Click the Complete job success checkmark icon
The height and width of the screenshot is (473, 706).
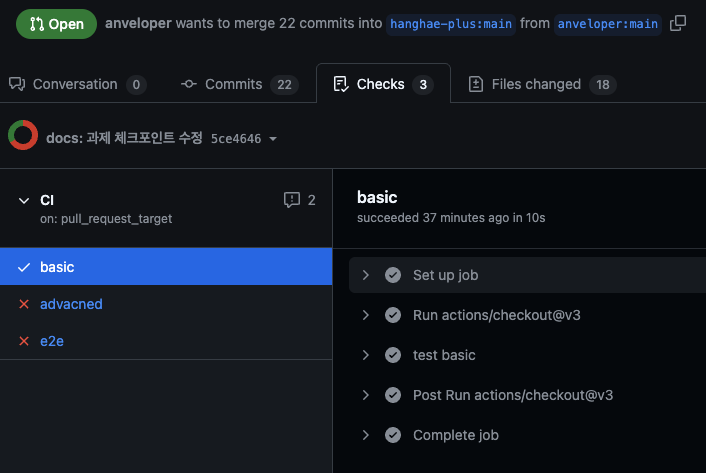tap(393, 435)
